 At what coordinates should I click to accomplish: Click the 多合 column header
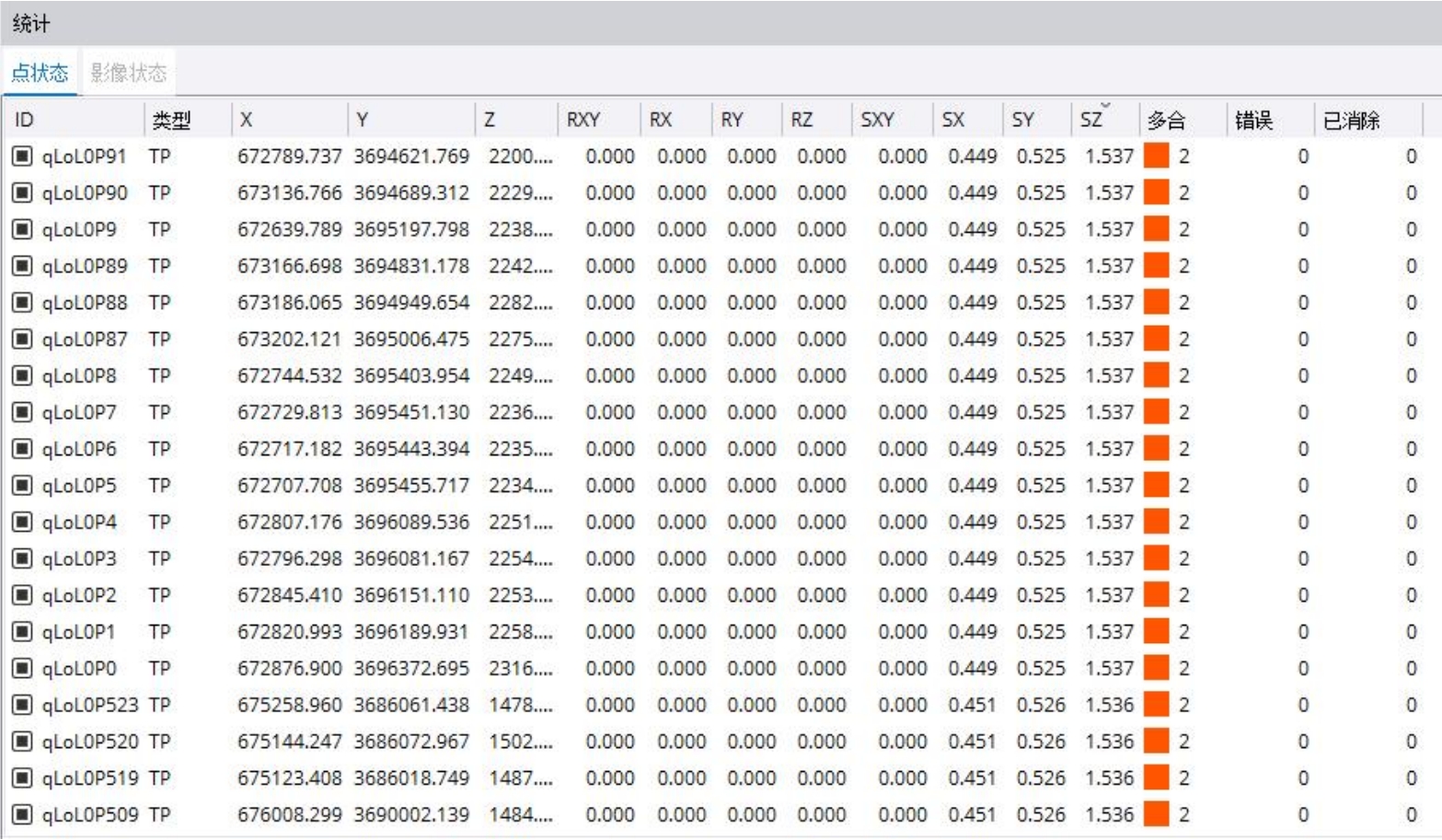pyautogui.click(x=1166, y=120)
